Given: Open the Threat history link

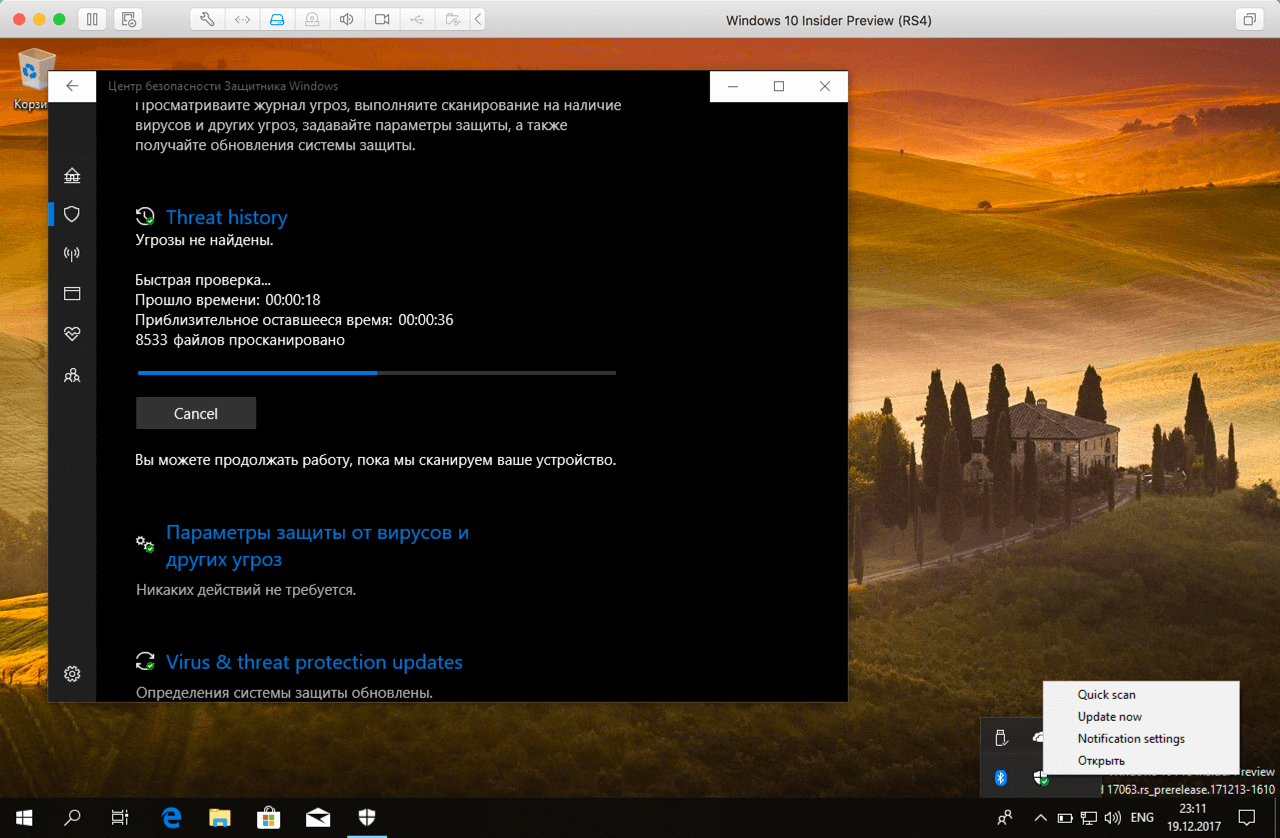Looking at the screenshot, I should (226, 217).
